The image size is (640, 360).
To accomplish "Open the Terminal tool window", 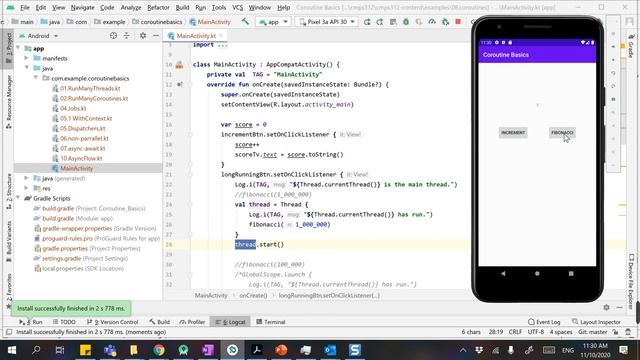I will coord(271,322).
